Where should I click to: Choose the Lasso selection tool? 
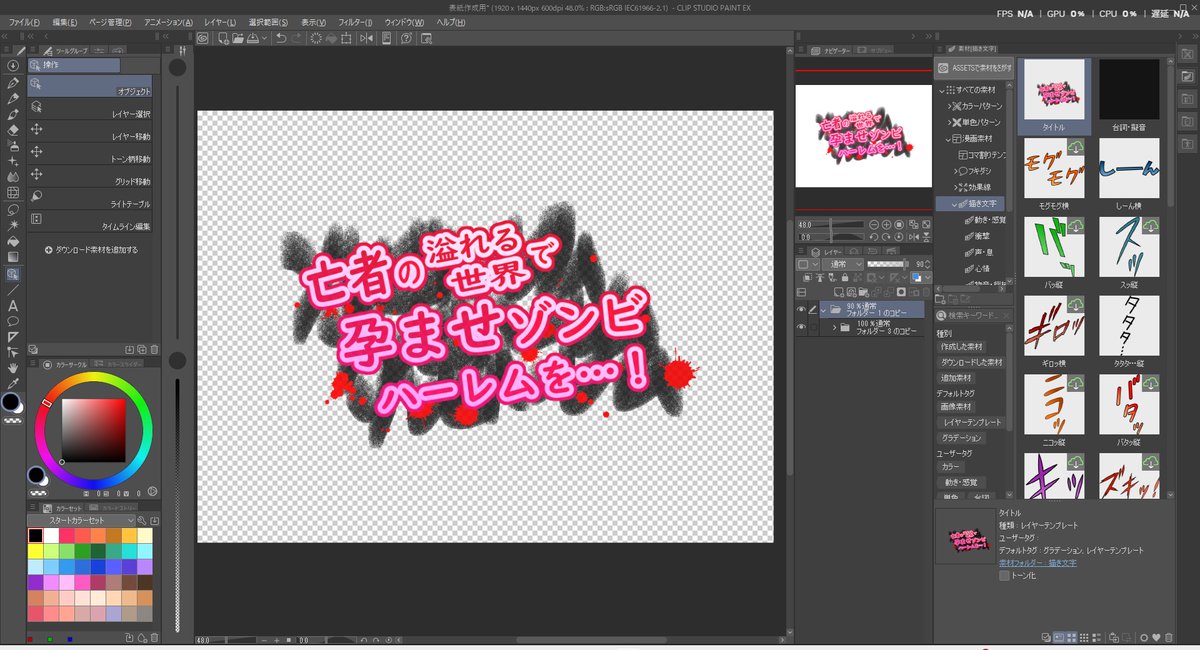[x=13, y=210]
